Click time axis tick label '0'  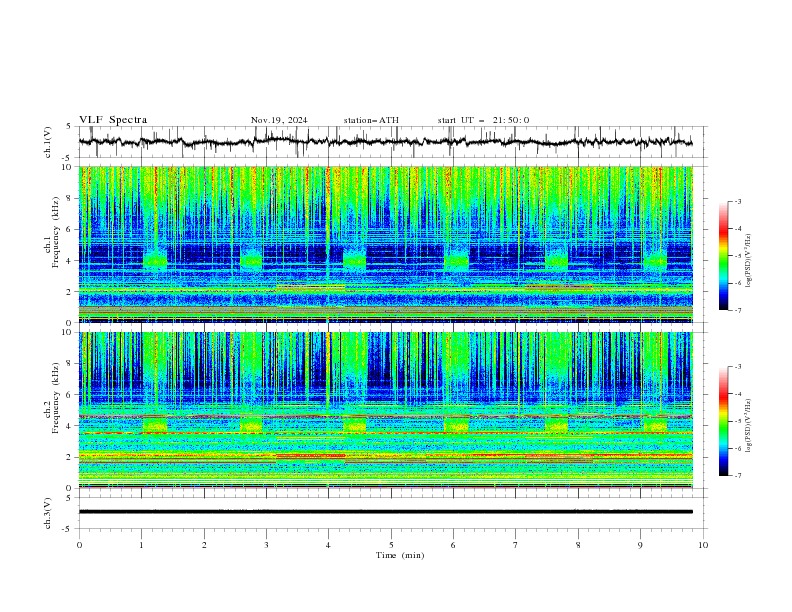[79, 545]
